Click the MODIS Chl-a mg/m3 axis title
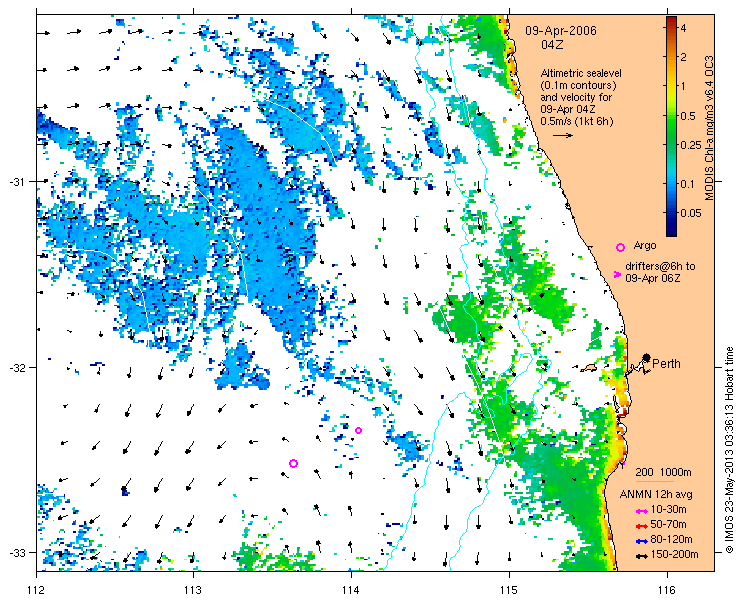740x600 pixels. pyautogui.click(x=709, y=128)
